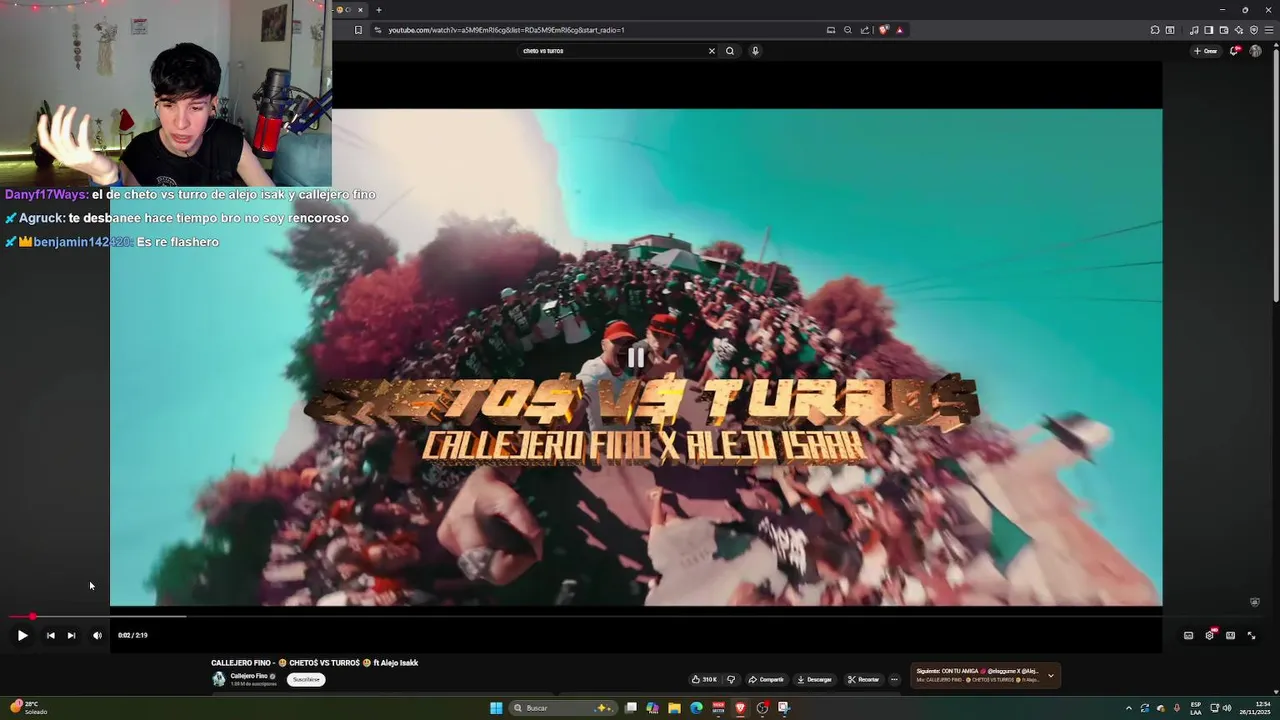Viewport: 1280px width, 720px height.
Task: Open the browser main menu hamburger icon
Action: point(1267,30)
